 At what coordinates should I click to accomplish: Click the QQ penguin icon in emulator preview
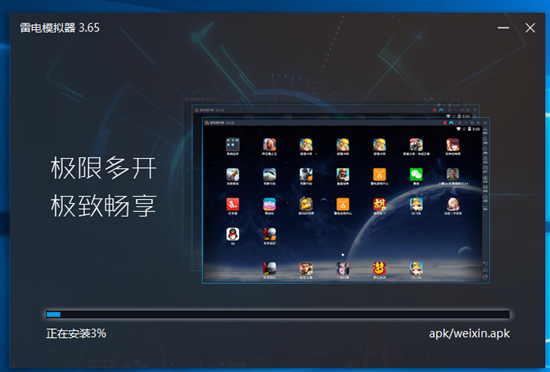(x=233, y=234)
